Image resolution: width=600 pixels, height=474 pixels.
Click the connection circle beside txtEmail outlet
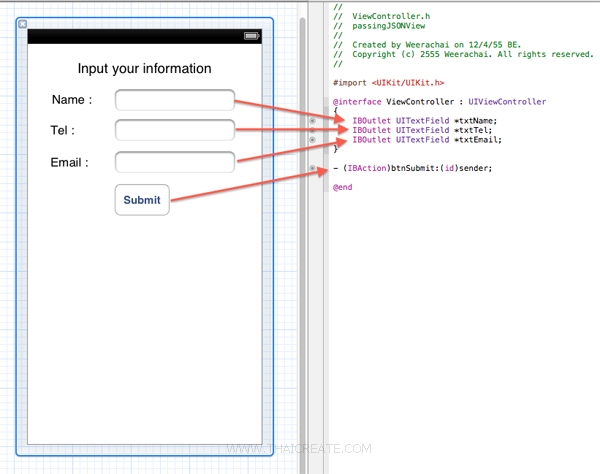(x=313, y=140)
